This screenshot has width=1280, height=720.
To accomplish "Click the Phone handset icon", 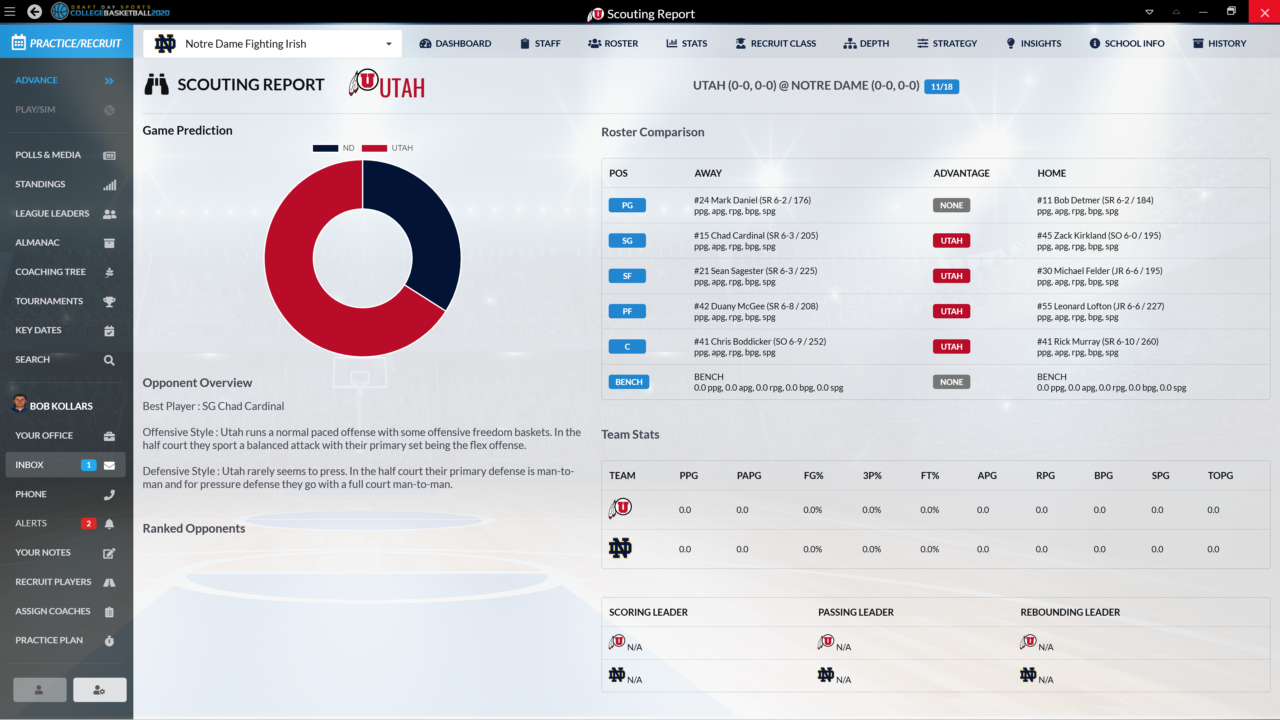I will (x=109, y=494).
